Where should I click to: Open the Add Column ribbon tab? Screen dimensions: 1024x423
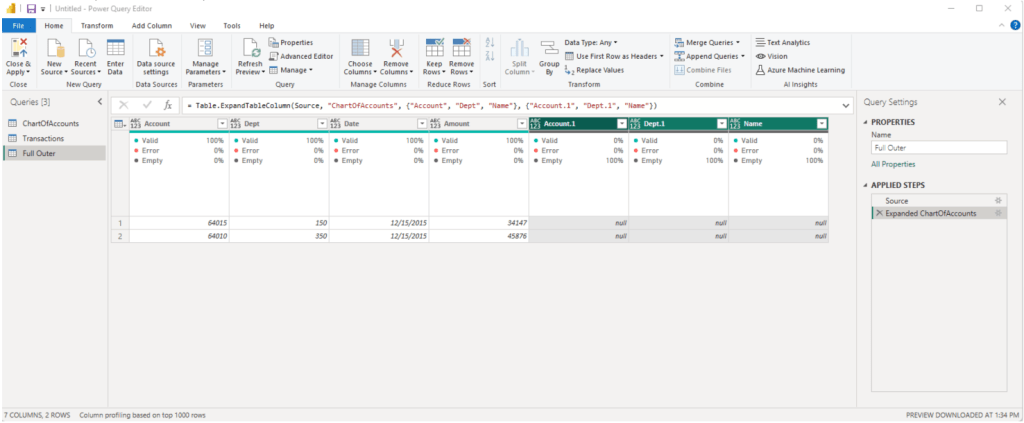click(151, 25)
